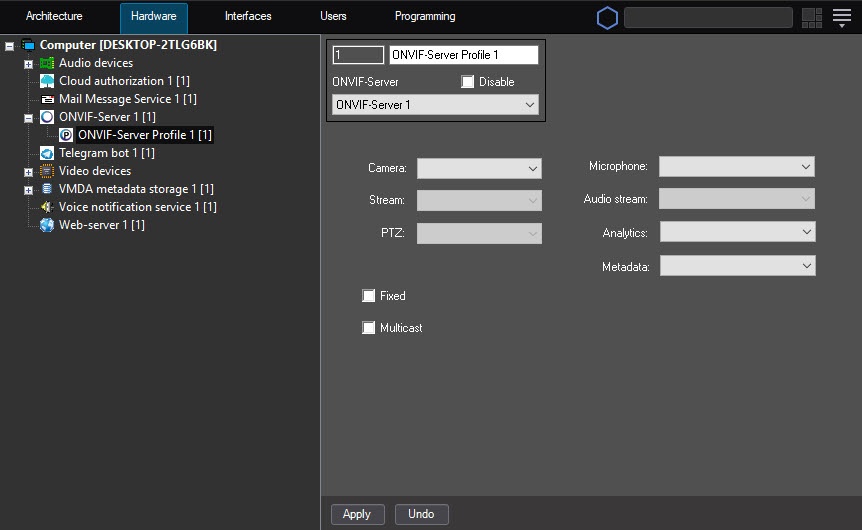Click the Cloud authorization 1 icon
This screenshot has height=530, width=862.
pyautogui.click(x=47, y=81)
